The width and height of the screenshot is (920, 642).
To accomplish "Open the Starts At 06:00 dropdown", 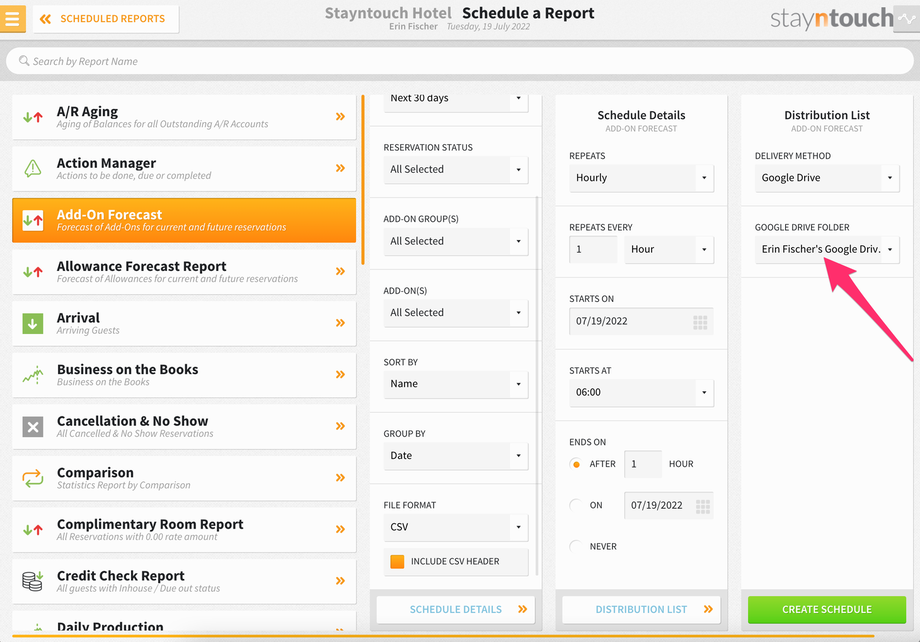I will [641, 393].
